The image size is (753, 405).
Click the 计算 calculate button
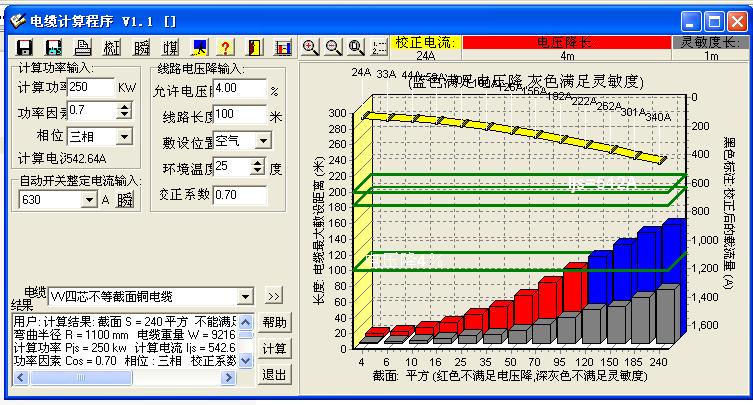point(274,349)
